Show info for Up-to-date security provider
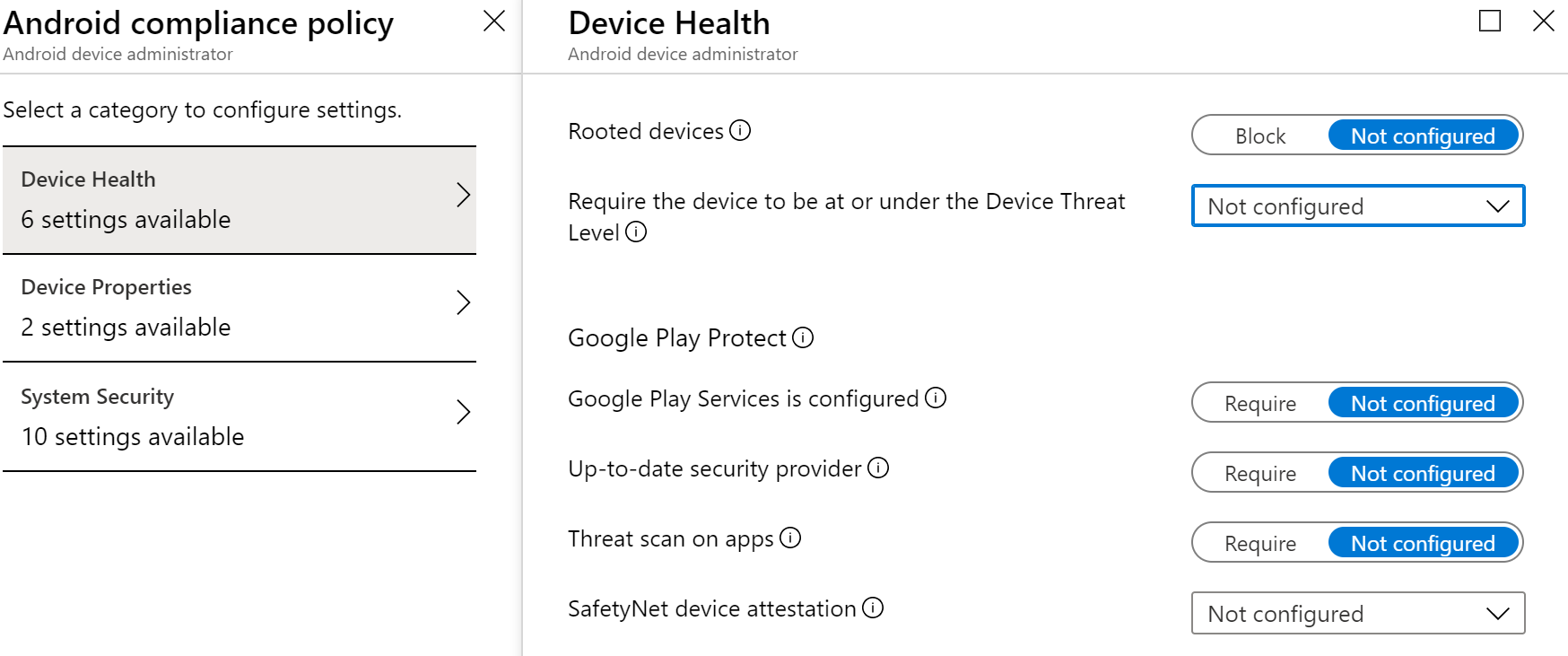Viewport: 1568px width, 656px height. click(x=878, y=468)
